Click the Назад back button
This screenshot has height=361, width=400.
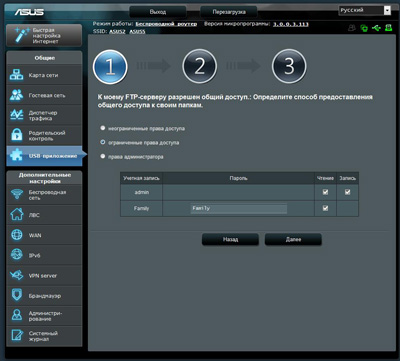(x=230, y=239)
